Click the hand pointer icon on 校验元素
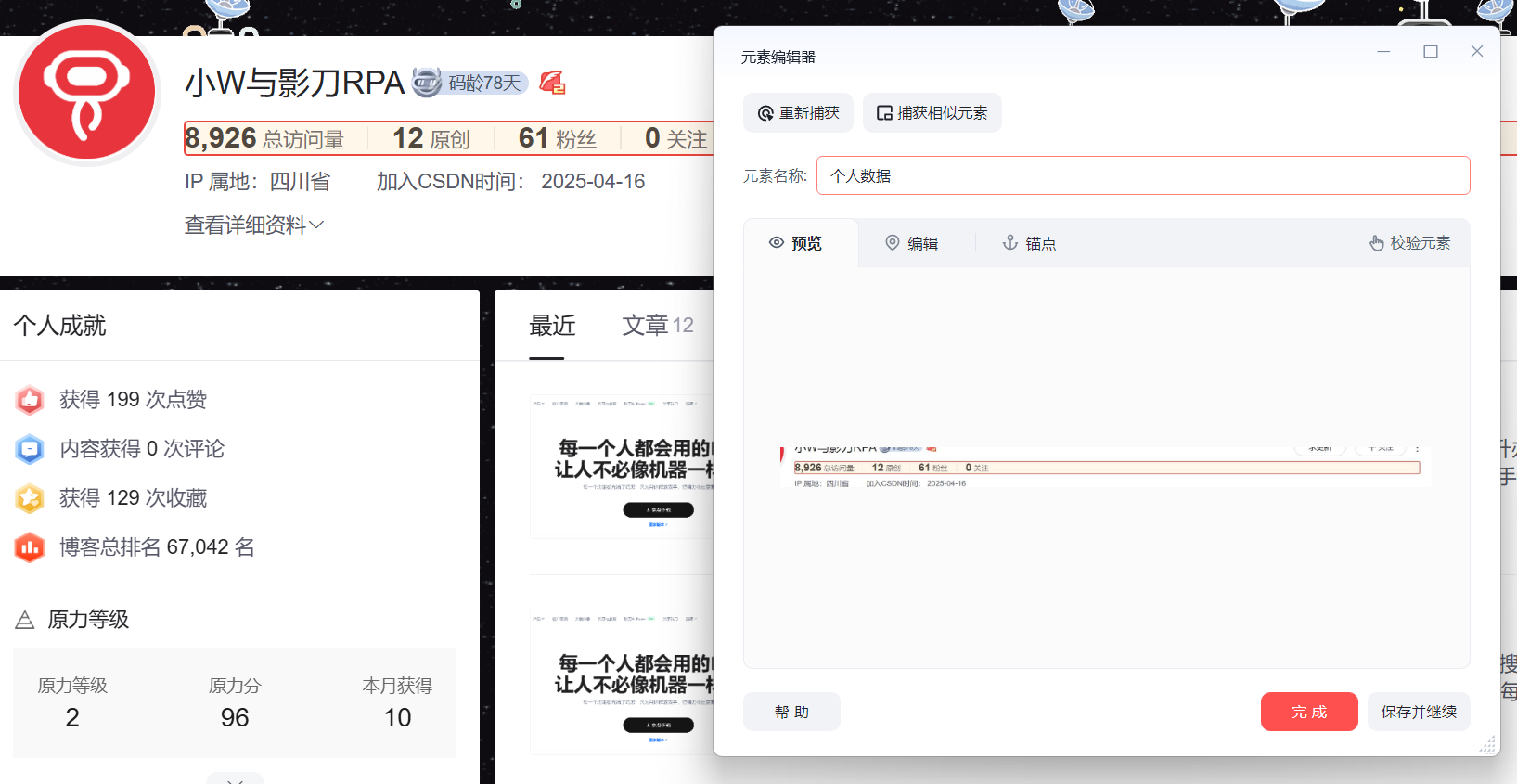This screenshot has height=784, width=1517. (x=1376, y=243)
